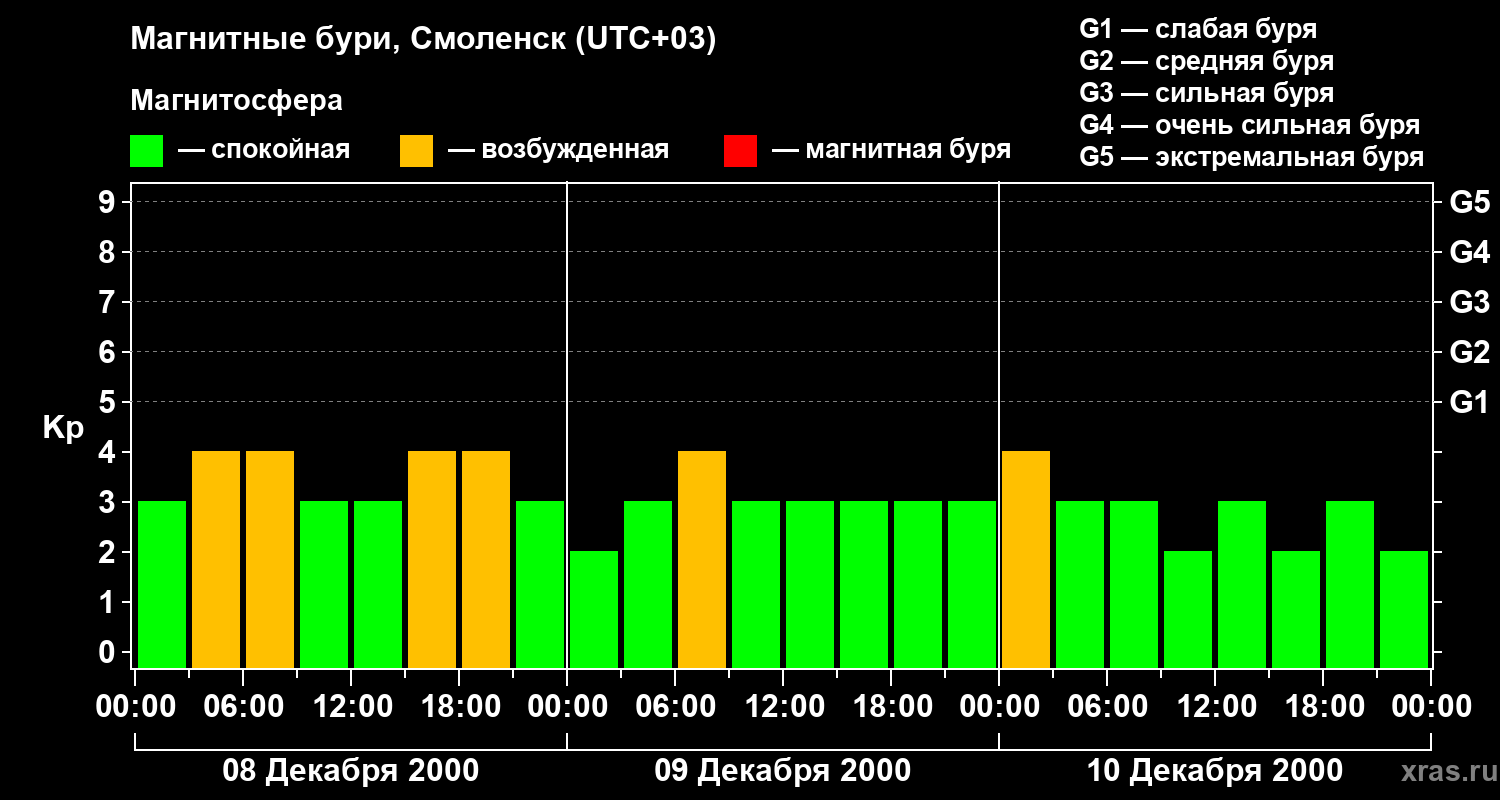Viewport: 1500px width, 800px height.
Task: Click the 'Магнитосфера' heading
Action: point(236,101)
